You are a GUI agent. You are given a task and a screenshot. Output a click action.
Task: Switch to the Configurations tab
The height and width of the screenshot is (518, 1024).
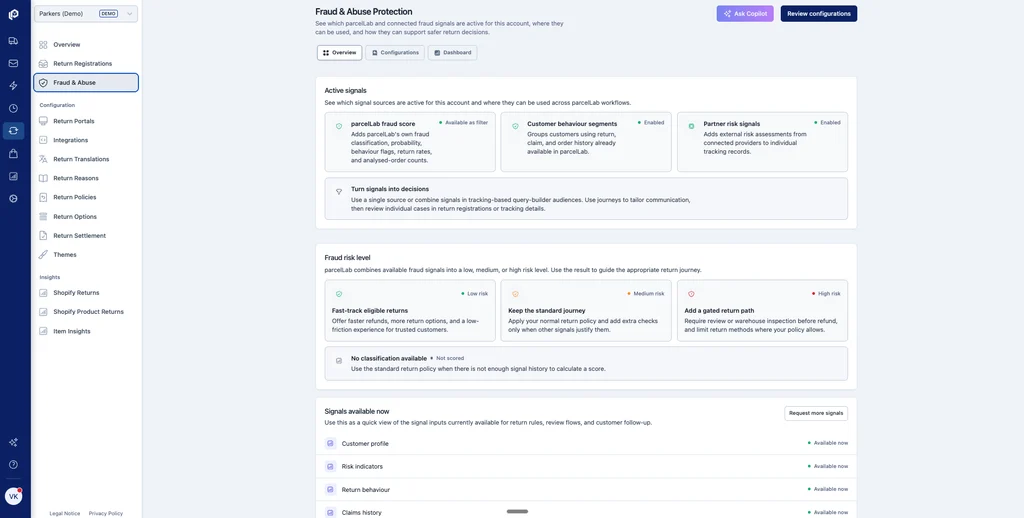pos(395,53)
